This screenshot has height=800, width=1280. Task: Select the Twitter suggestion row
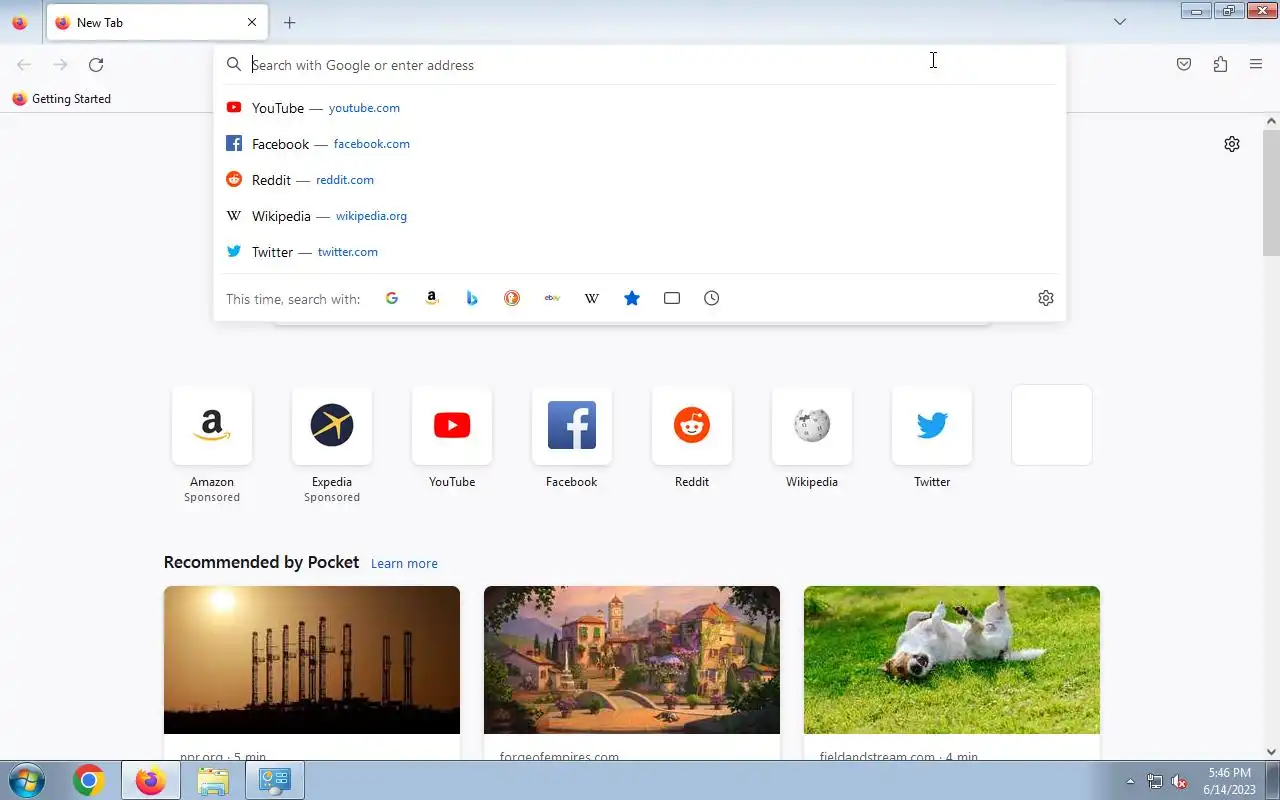click(640, 252)
